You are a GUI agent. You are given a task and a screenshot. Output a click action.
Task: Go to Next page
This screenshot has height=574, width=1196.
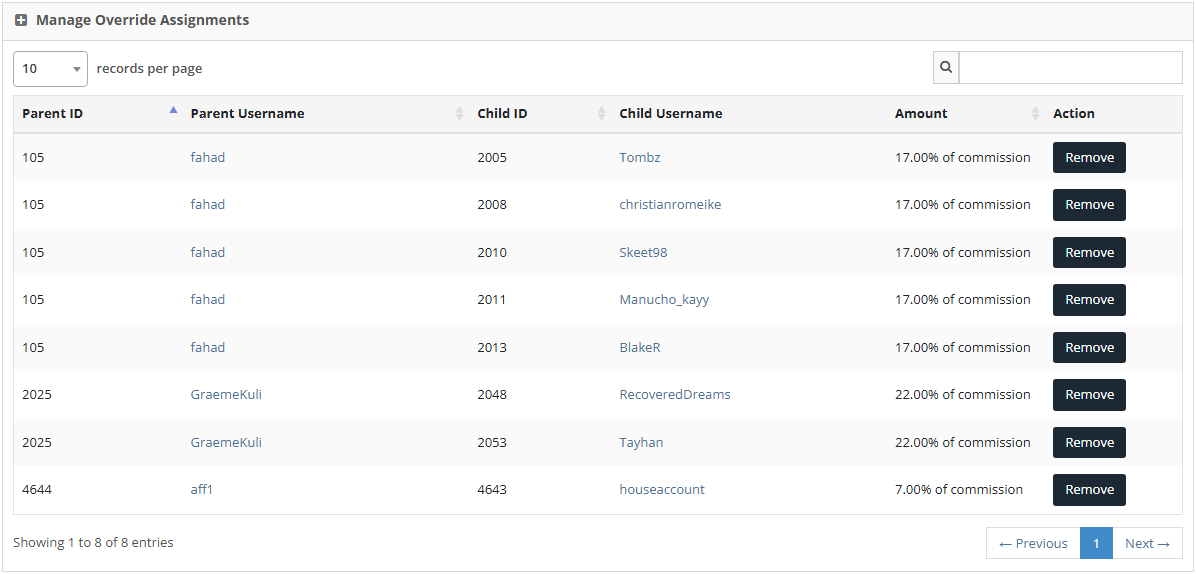(1147, 544)
